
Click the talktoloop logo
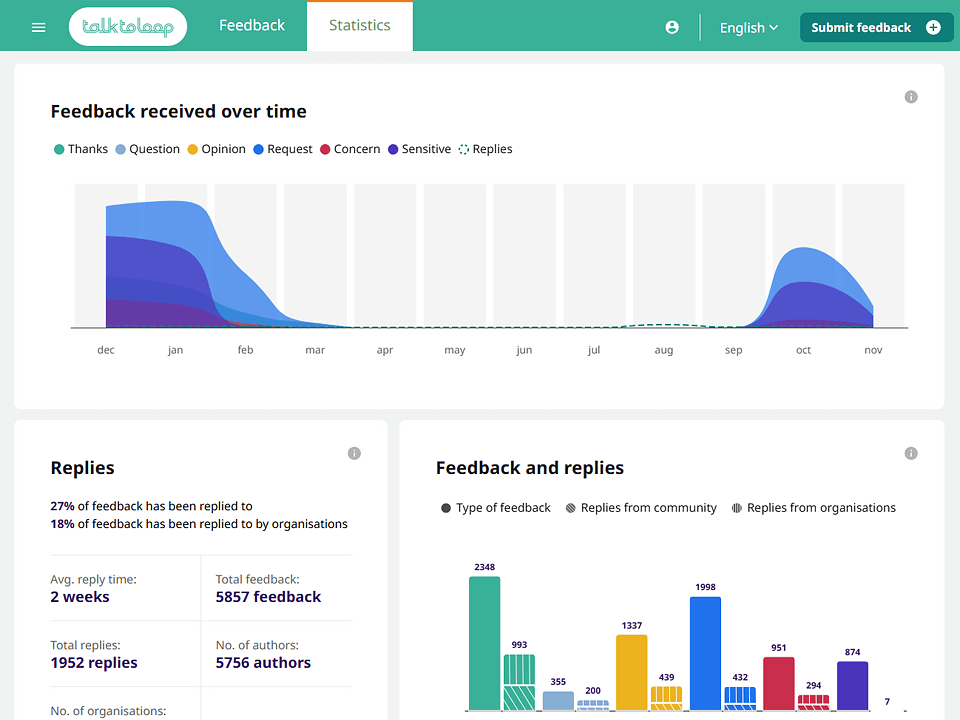pyautogui.click(x=128, y=27)
